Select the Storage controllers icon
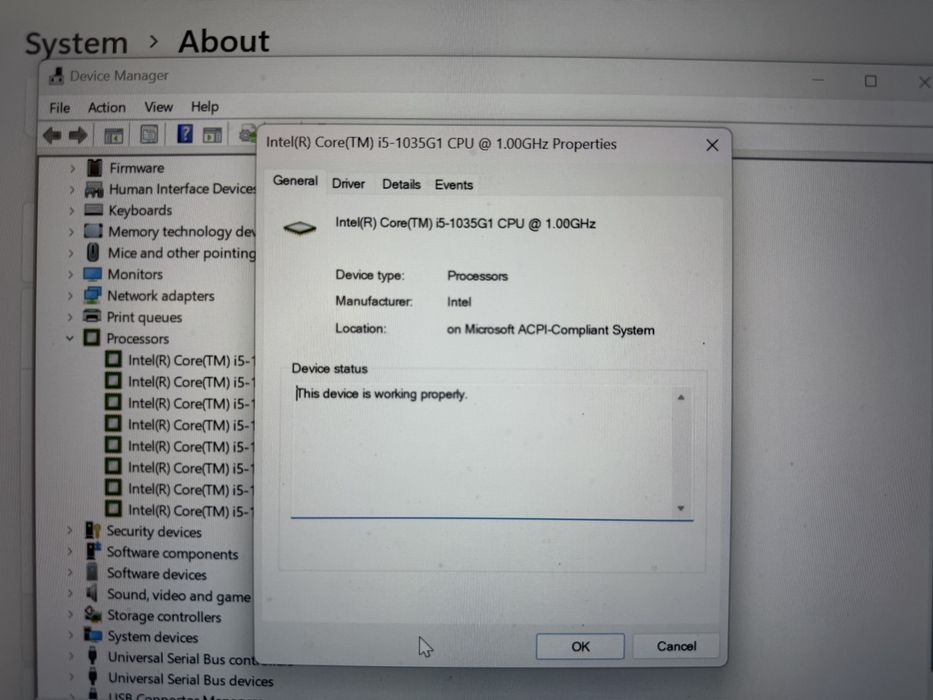This screenshot has width=933, height=700. [x=92, y=614]
